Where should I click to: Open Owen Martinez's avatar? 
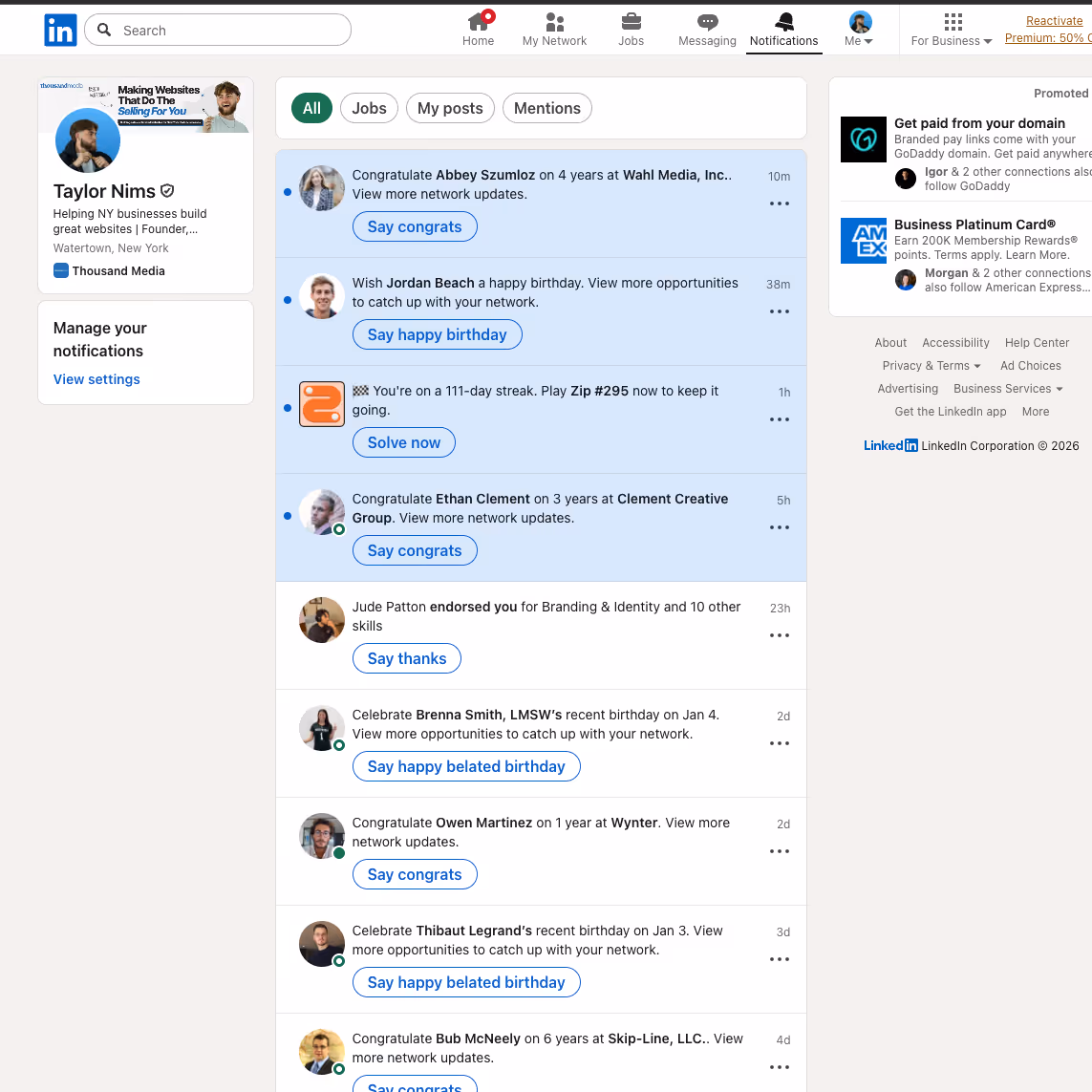tap(322, 836)
